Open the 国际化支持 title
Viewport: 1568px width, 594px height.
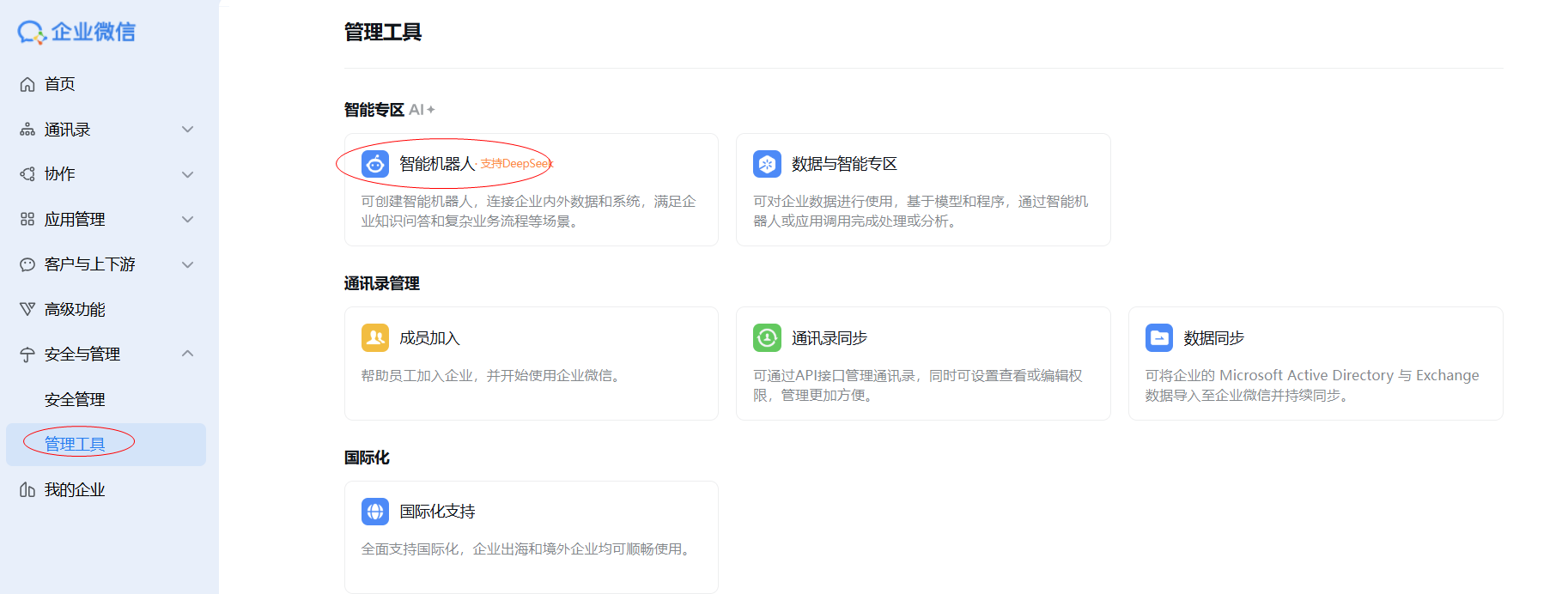(437, 512)
